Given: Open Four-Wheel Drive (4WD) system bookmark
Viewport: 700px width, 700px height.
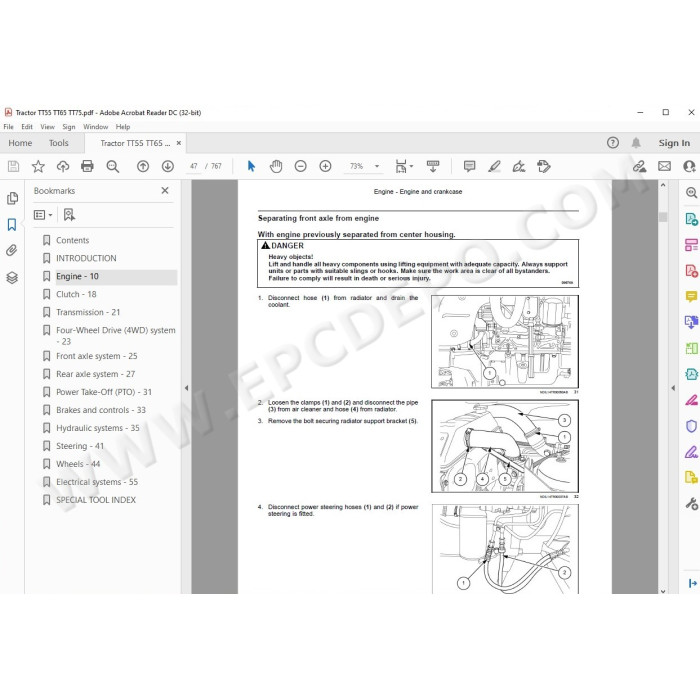Looking at the screenshot, I should pyautogui.click(x=116, y=335).
